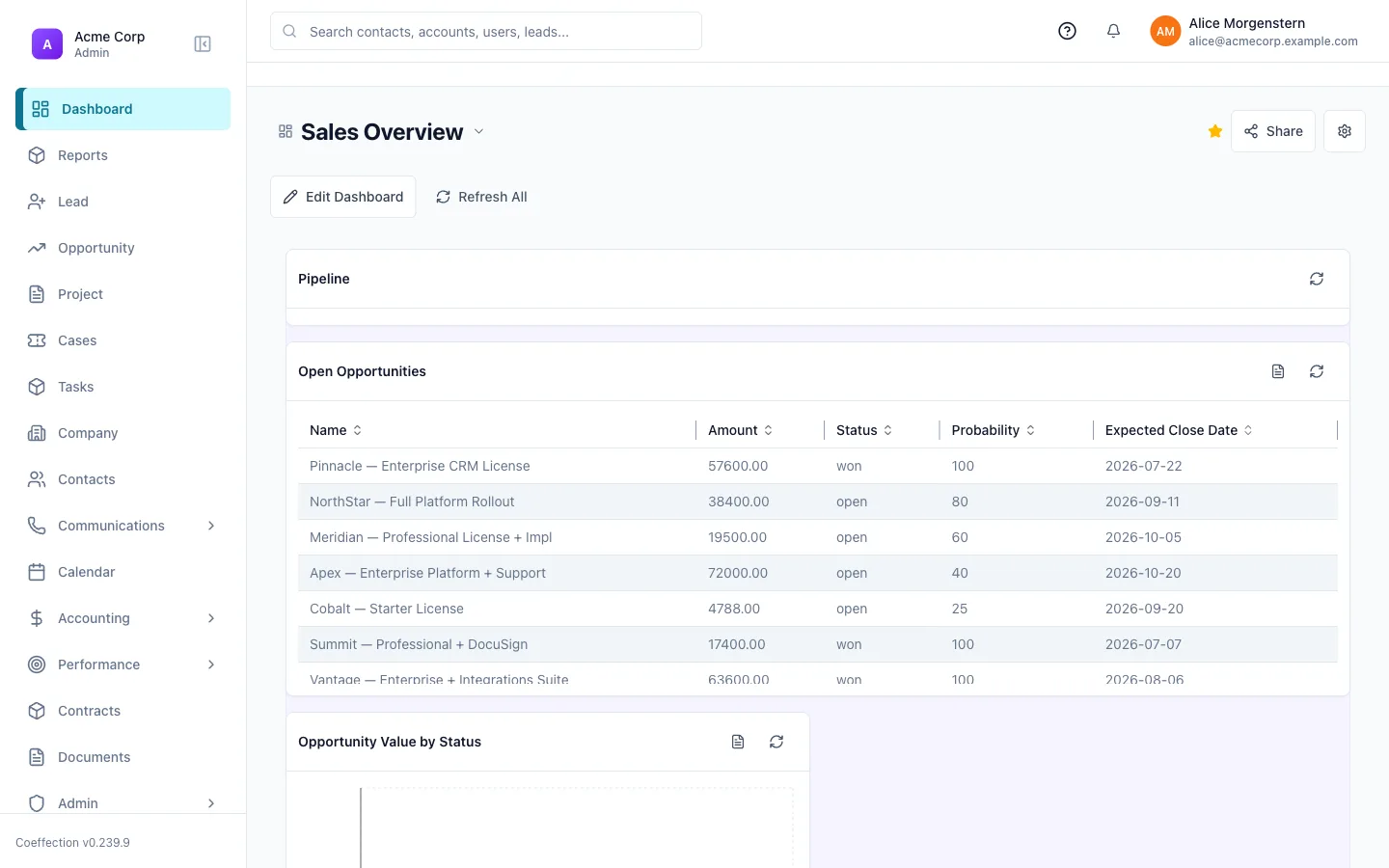Open notifications bell icon
The height and width of the screenshot is (868, 1389).
[x=1113, y=31]
